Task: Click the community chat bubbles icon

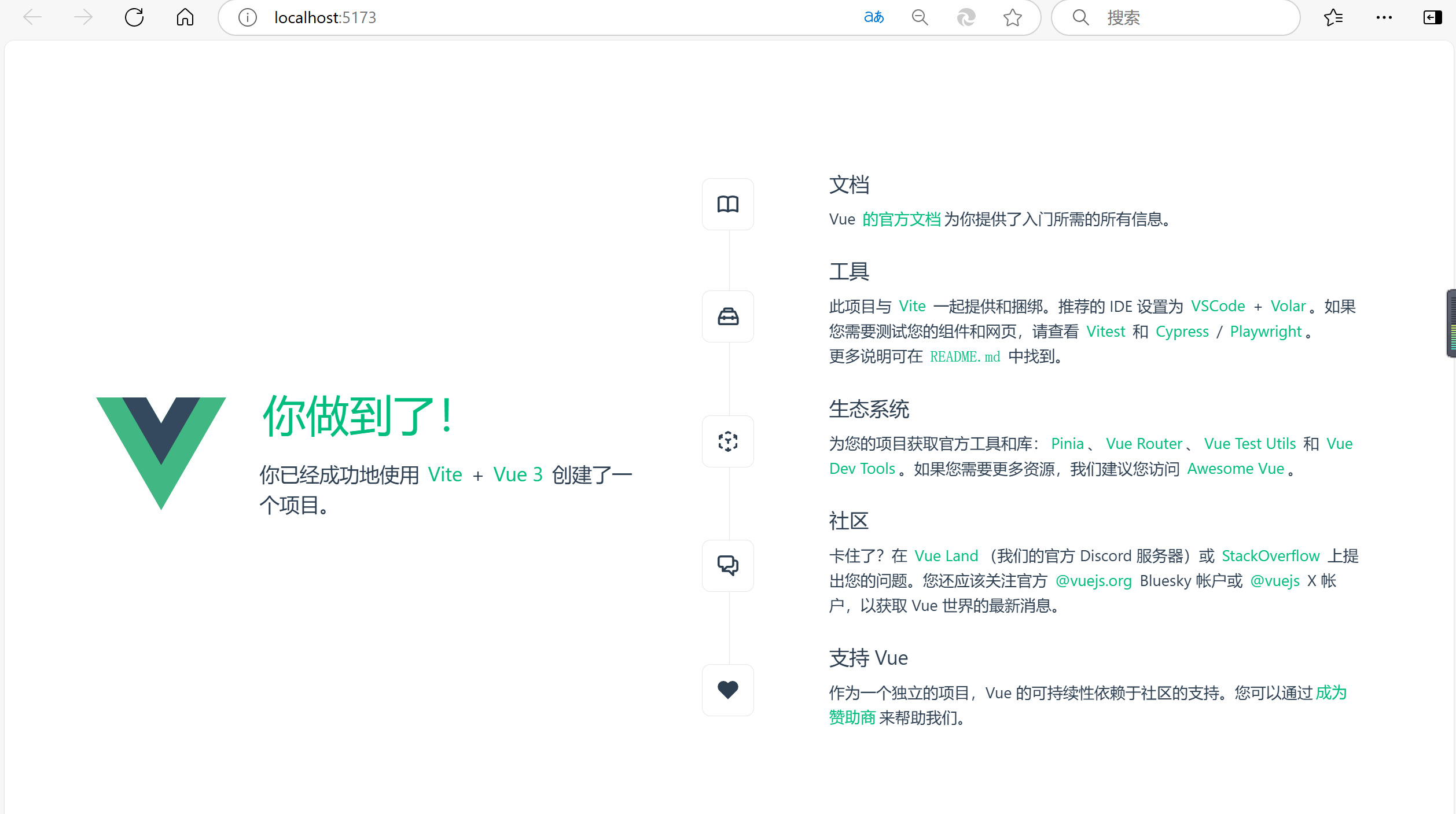Action: [x=728, y=566]
